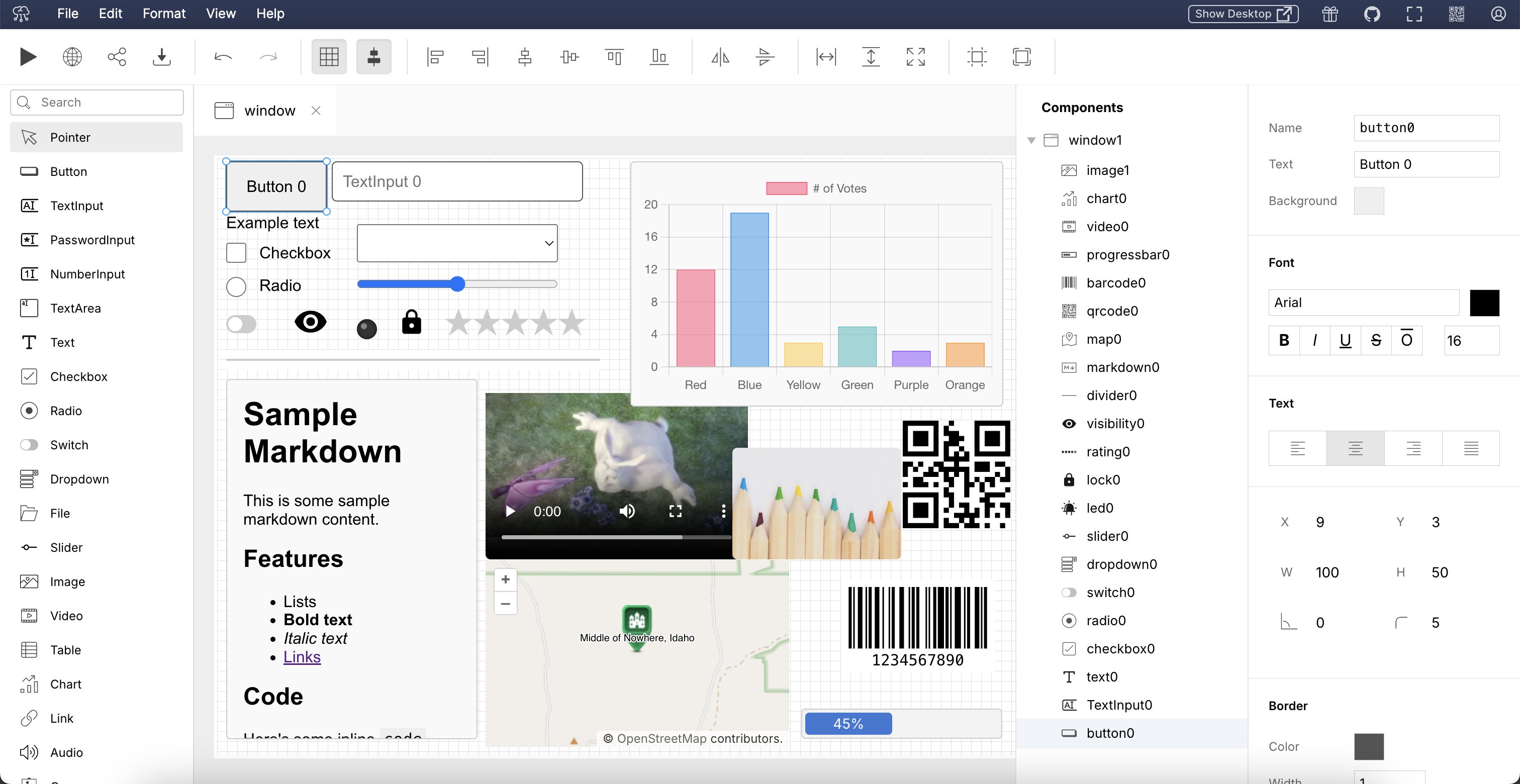The image size is (1520, 784).
Task: Click the flip horizontal icon
Action: point(720,57)
